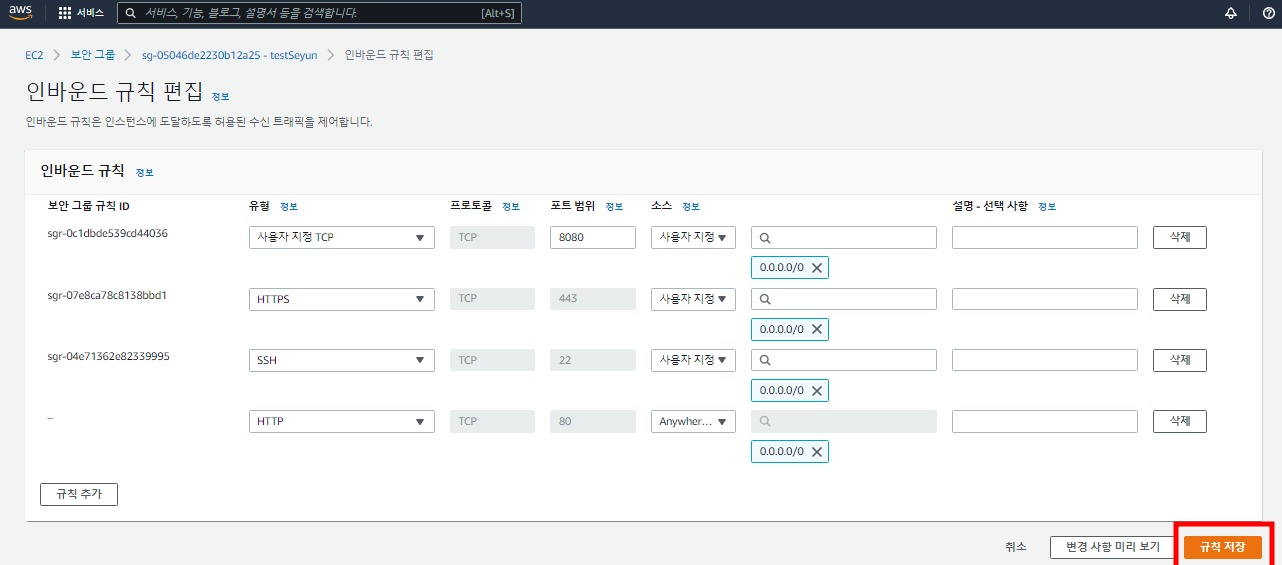Open 정보 link next to 포트 범위 column
The height and width of the screenshot is (565, 1282).
pos(614,206)
